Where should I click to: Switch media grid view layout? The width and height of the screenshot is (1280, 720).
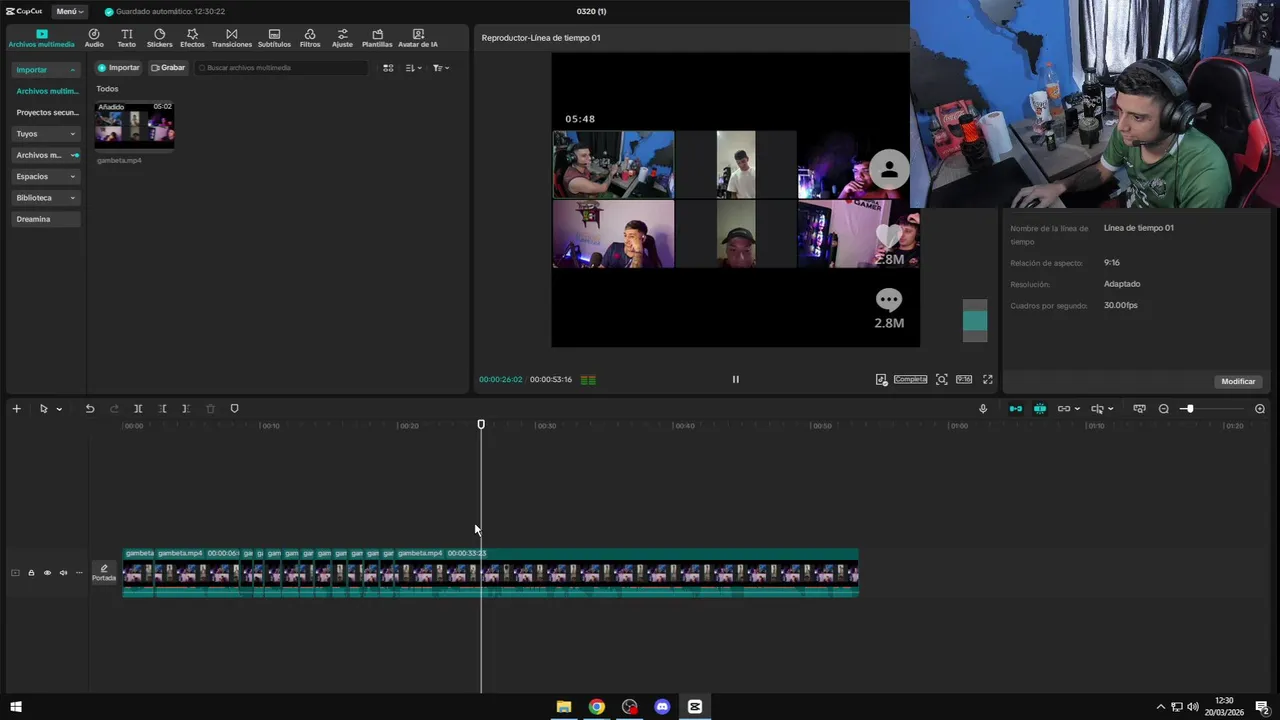coord(388,68)
